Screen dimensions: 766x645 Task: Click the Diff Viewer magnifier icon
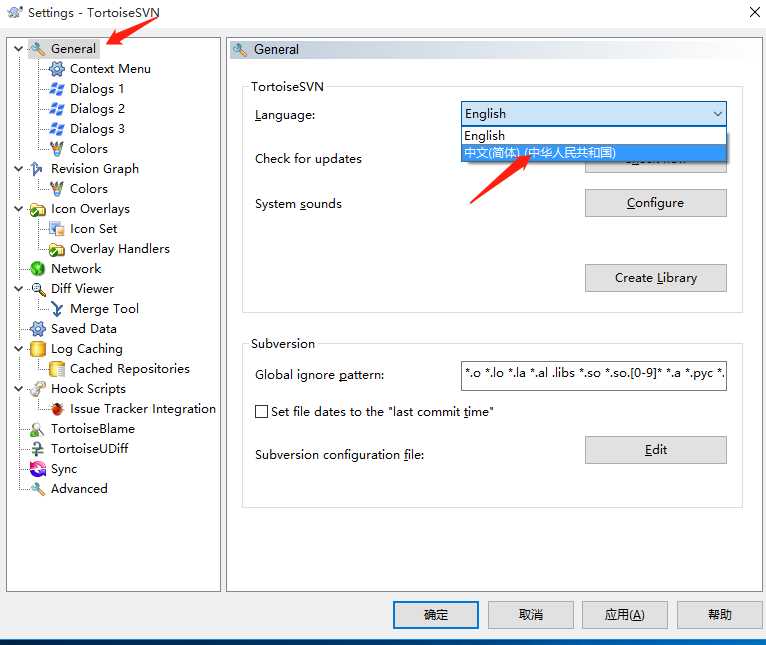tap(38, 289)
